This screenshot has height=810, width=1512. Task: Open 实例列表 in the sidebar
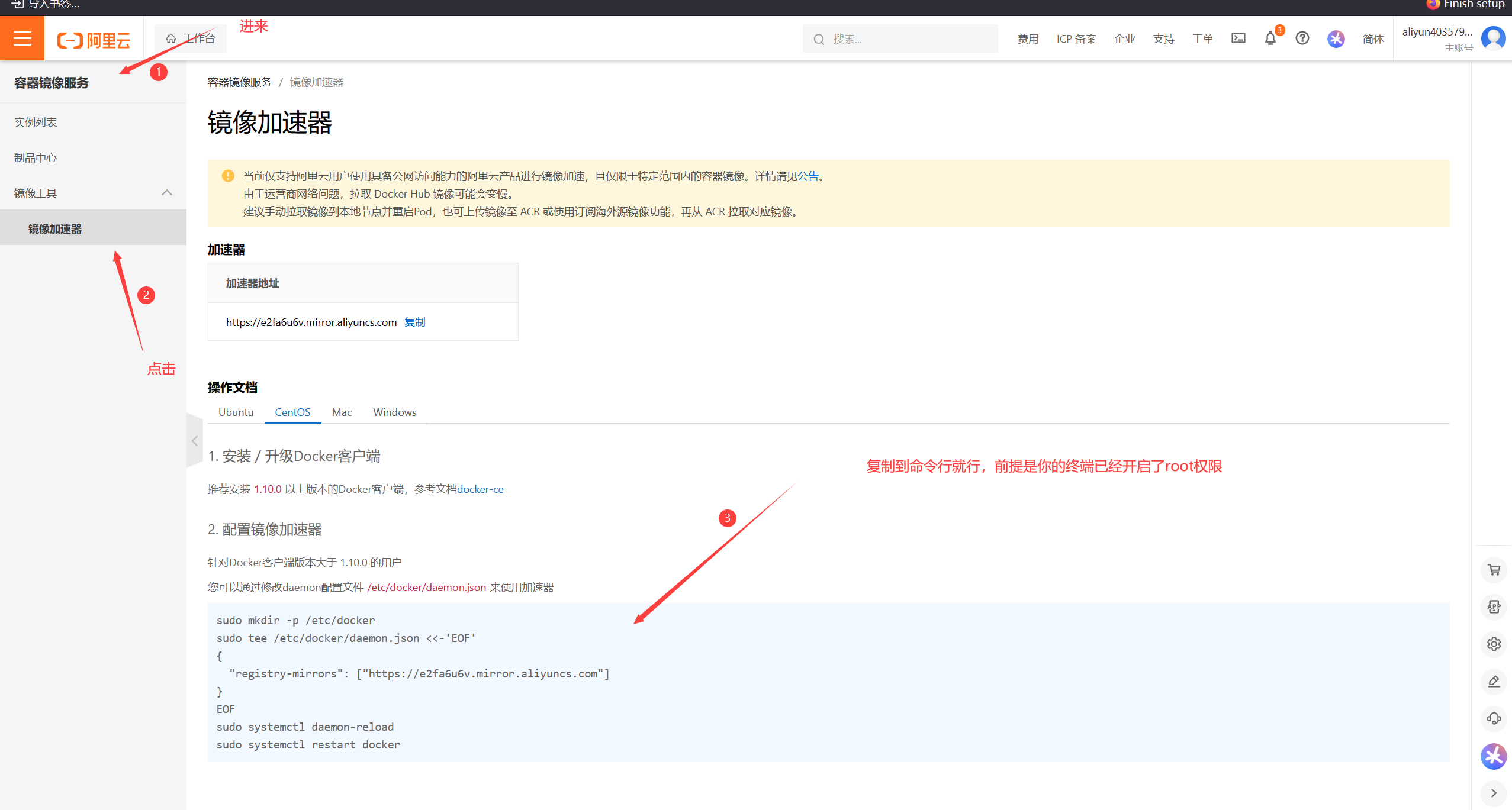[x=36, y=122]
